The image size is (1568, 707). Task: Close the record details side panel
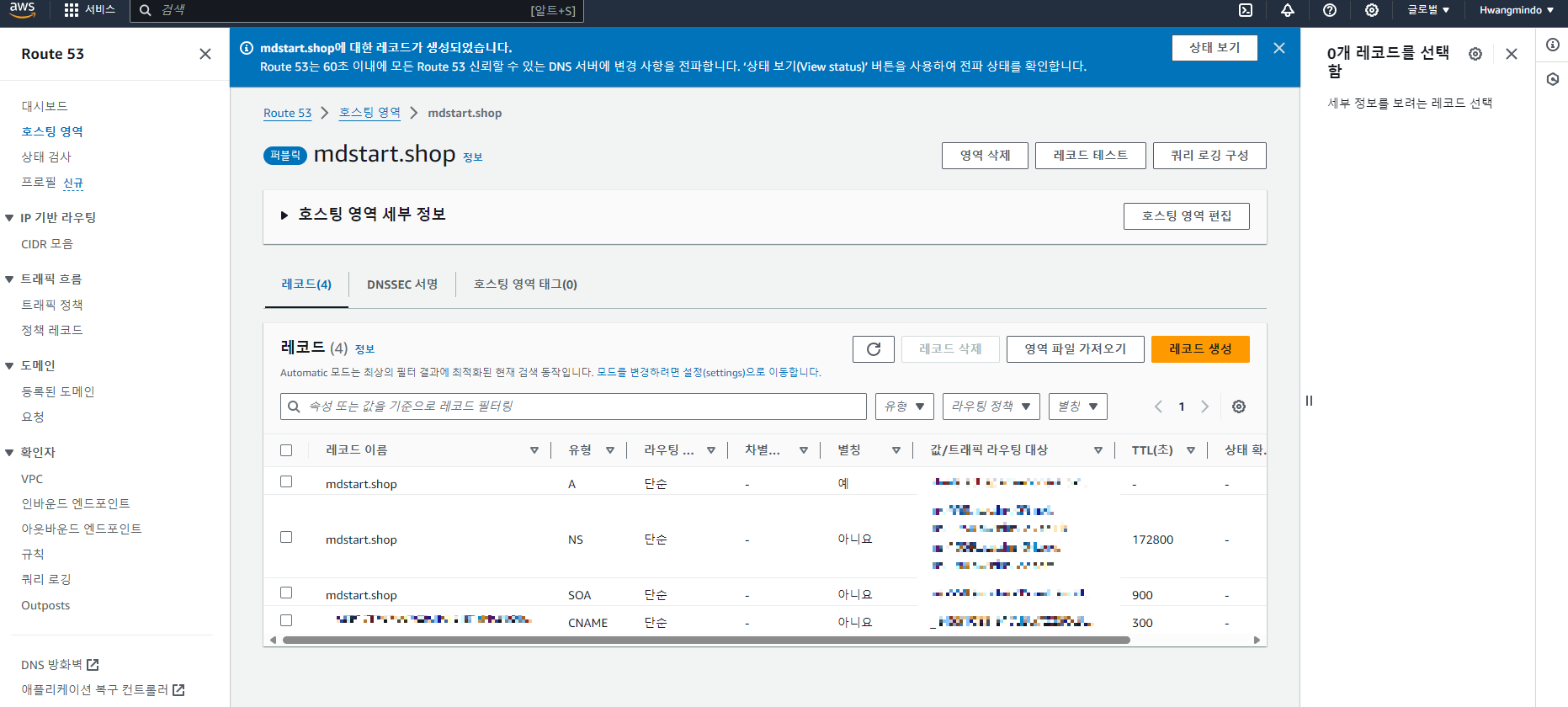[1512, 54]
